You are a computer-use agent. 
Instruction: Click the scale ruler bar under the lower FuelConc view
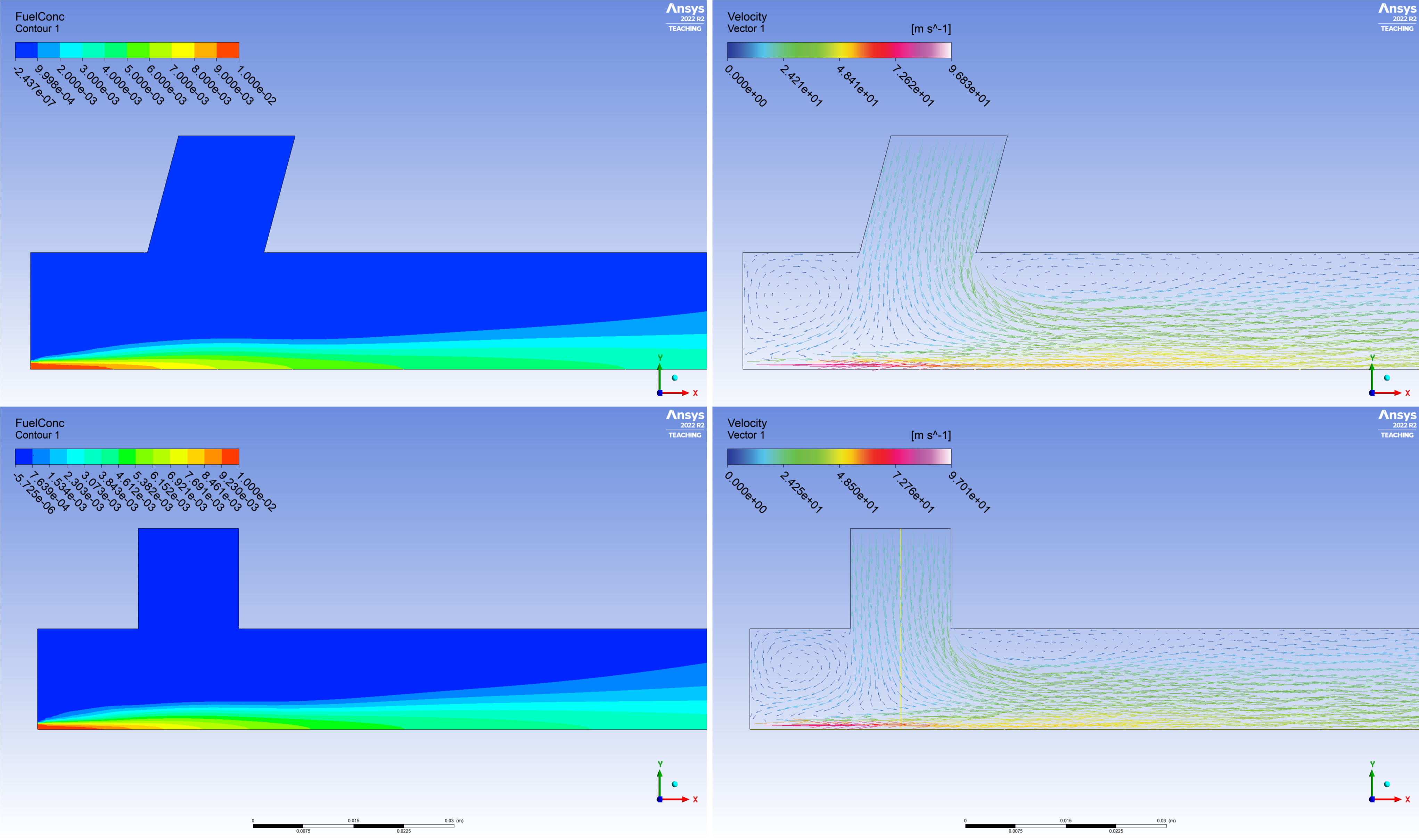(x=353, y=826)
